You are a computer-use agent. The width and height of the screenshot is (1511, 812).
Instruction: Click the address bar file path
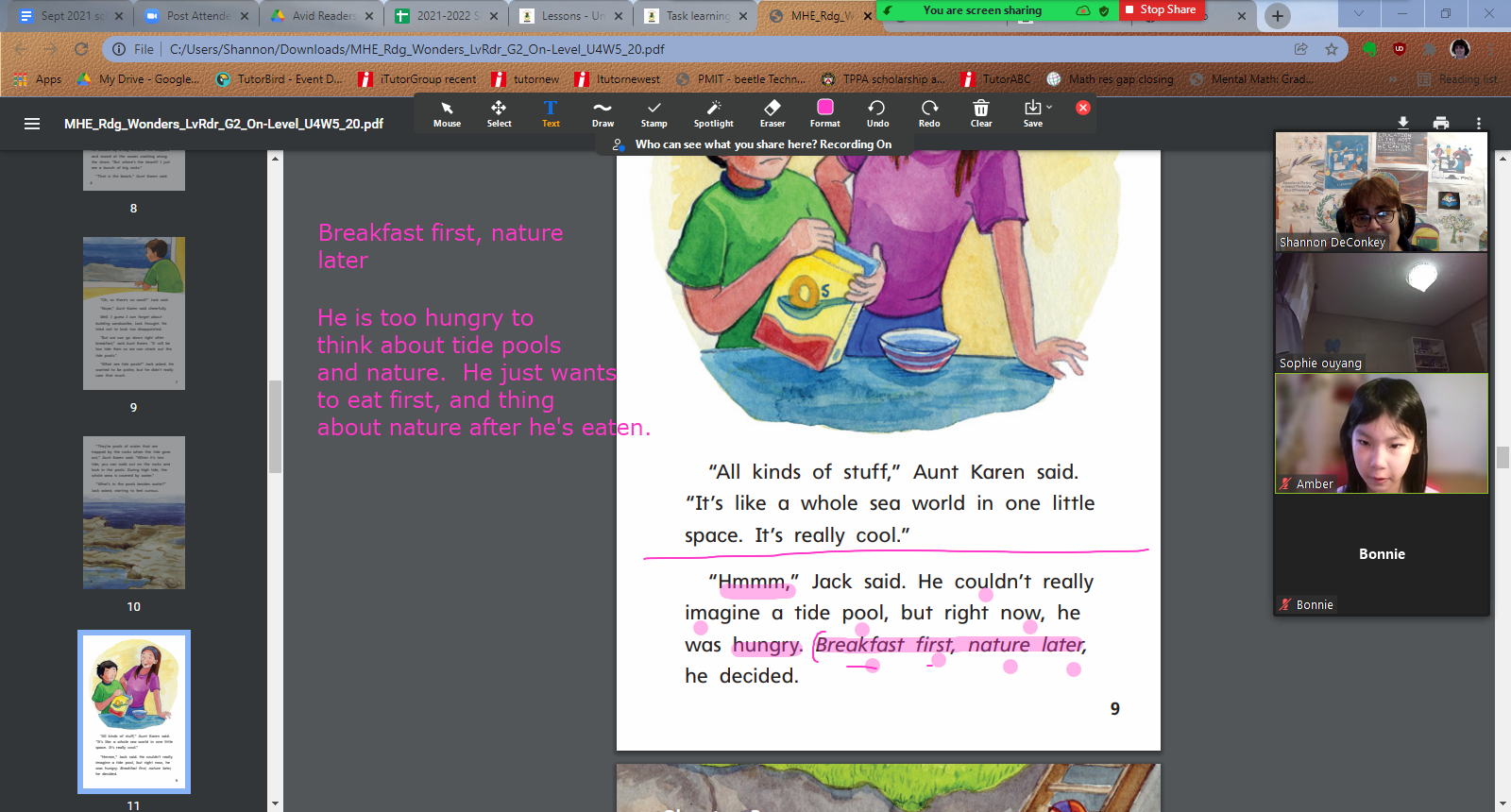pos(416,49)
